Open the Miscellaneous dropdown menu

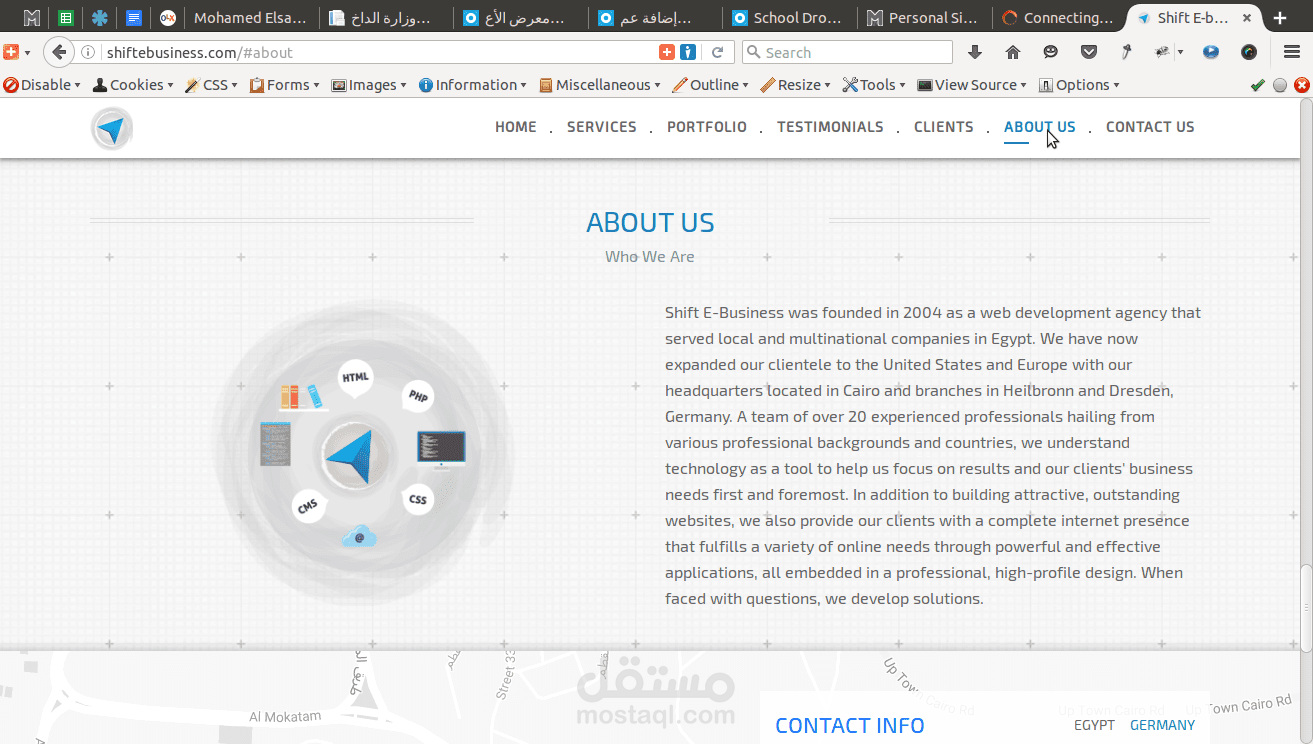click(x=600, y=85)
